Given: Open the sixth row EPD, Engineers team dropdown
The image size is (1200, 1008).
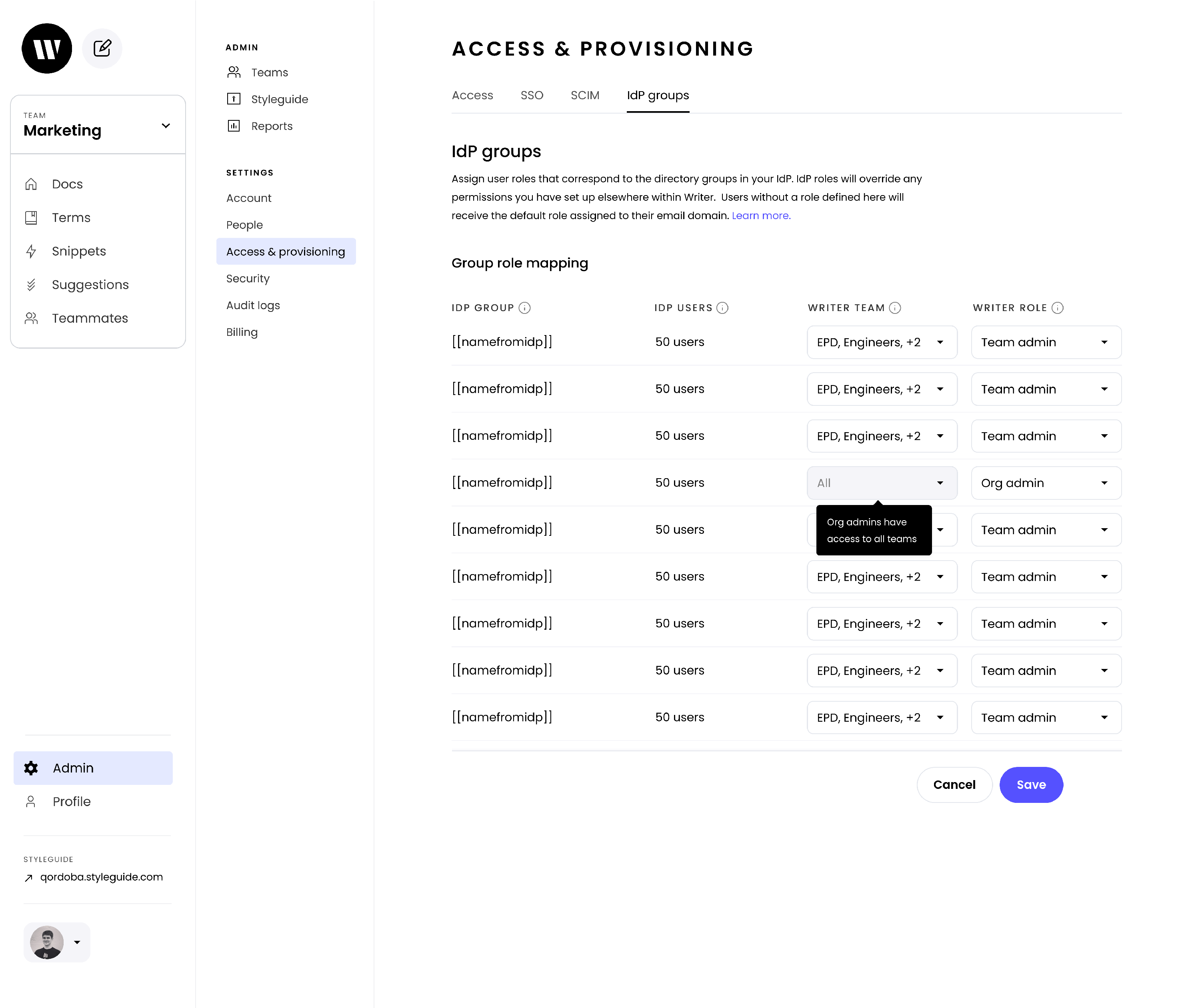Looking at the screenshot, I should (882, 577).
